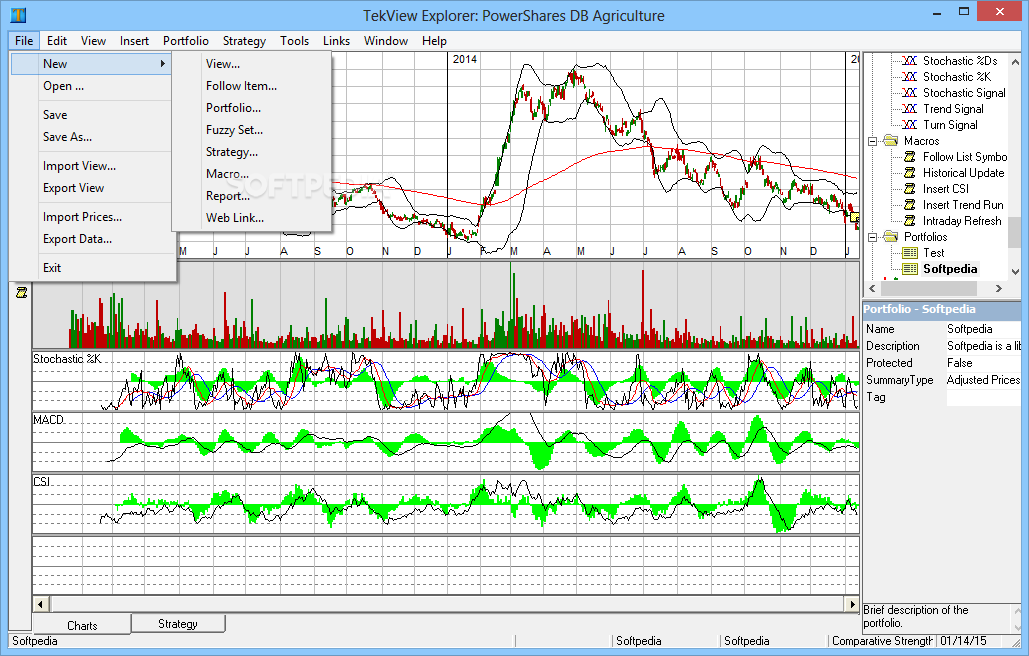Click the macro scroll icon left of volume chart
This screenshot has width=1029, height=656.
click(x=22, y=293)
